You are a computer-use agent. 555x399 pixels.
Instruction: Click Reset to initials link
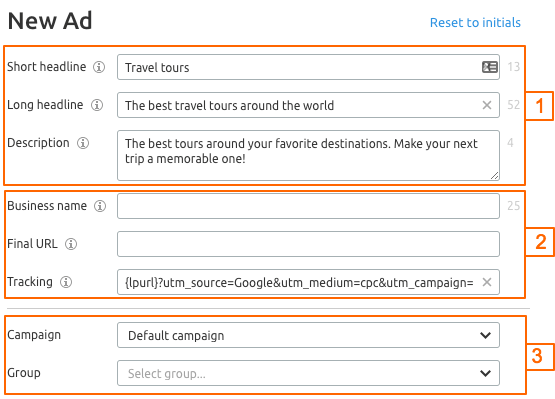pyautogui.click(x=475, y=23)
